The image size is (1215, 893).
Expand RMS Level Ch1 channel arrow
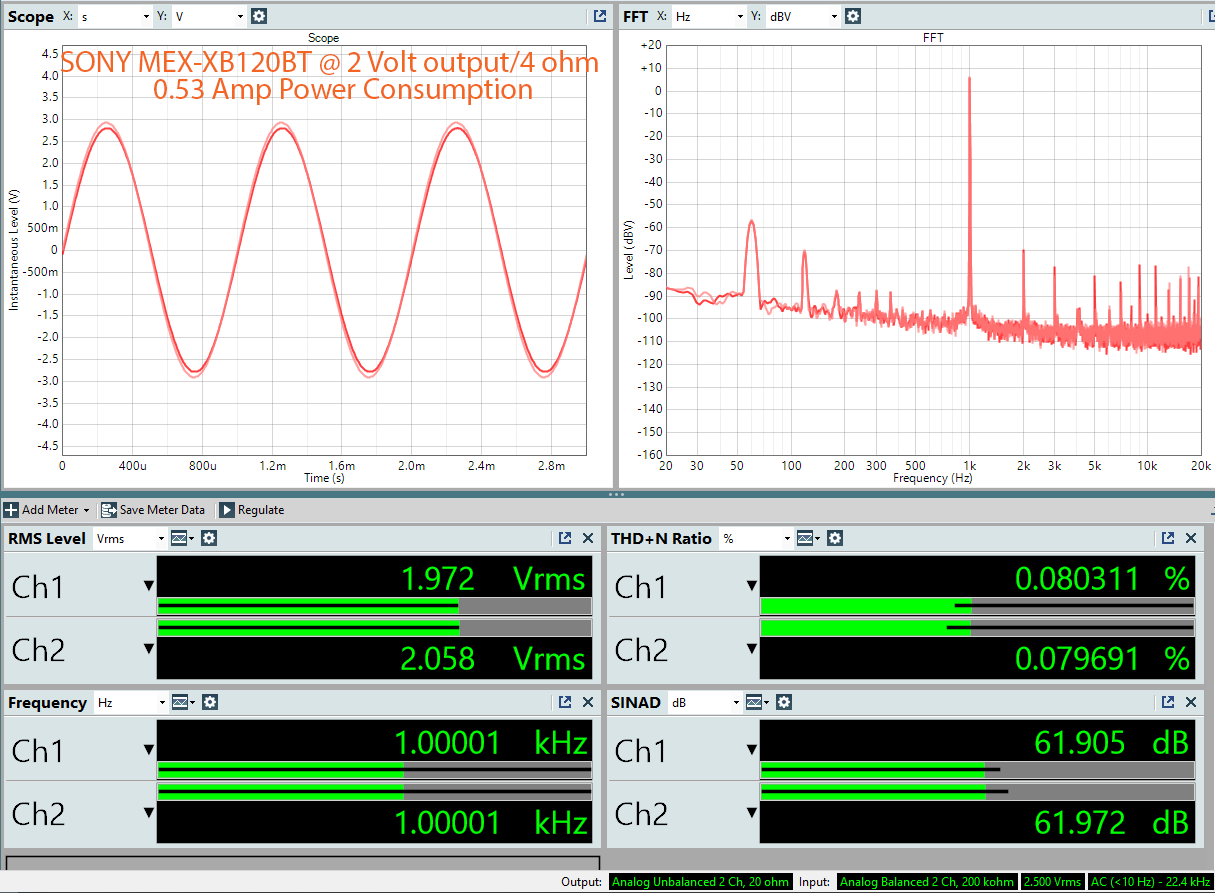click(x=149, y=586)
